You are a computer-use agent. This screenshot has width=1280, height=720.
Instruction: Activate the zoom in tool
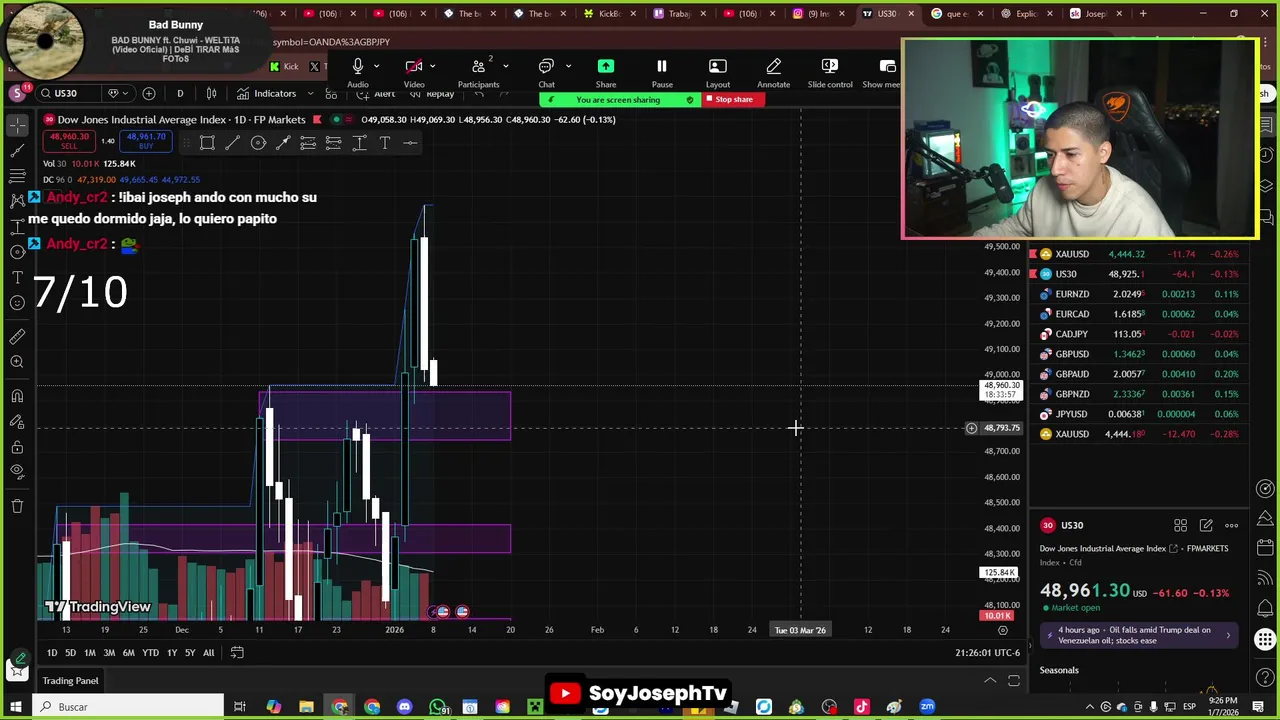pyautogui.click(x=17, y=361)
